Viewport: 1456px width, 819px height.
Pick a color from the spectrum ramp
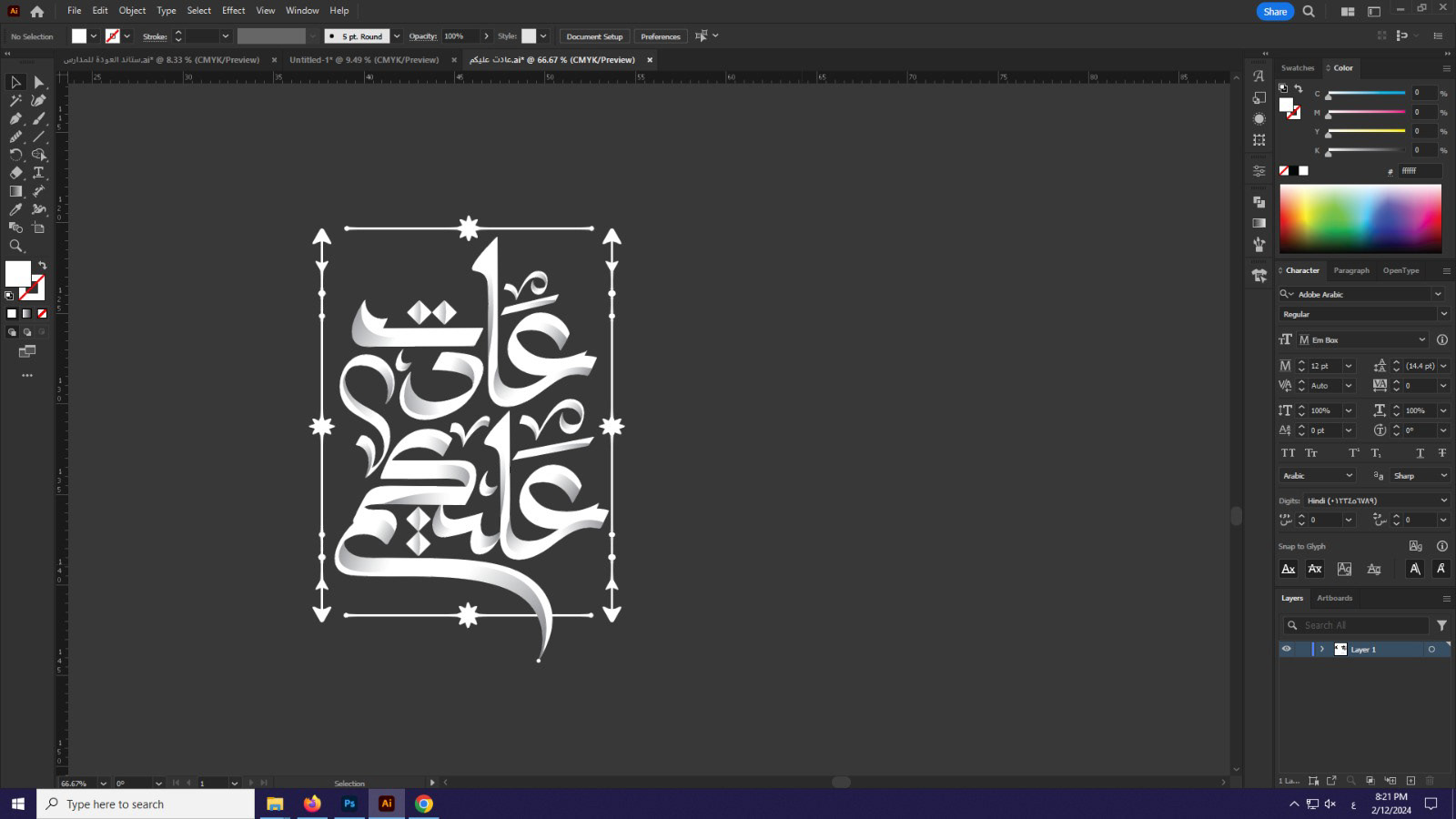1360,218
